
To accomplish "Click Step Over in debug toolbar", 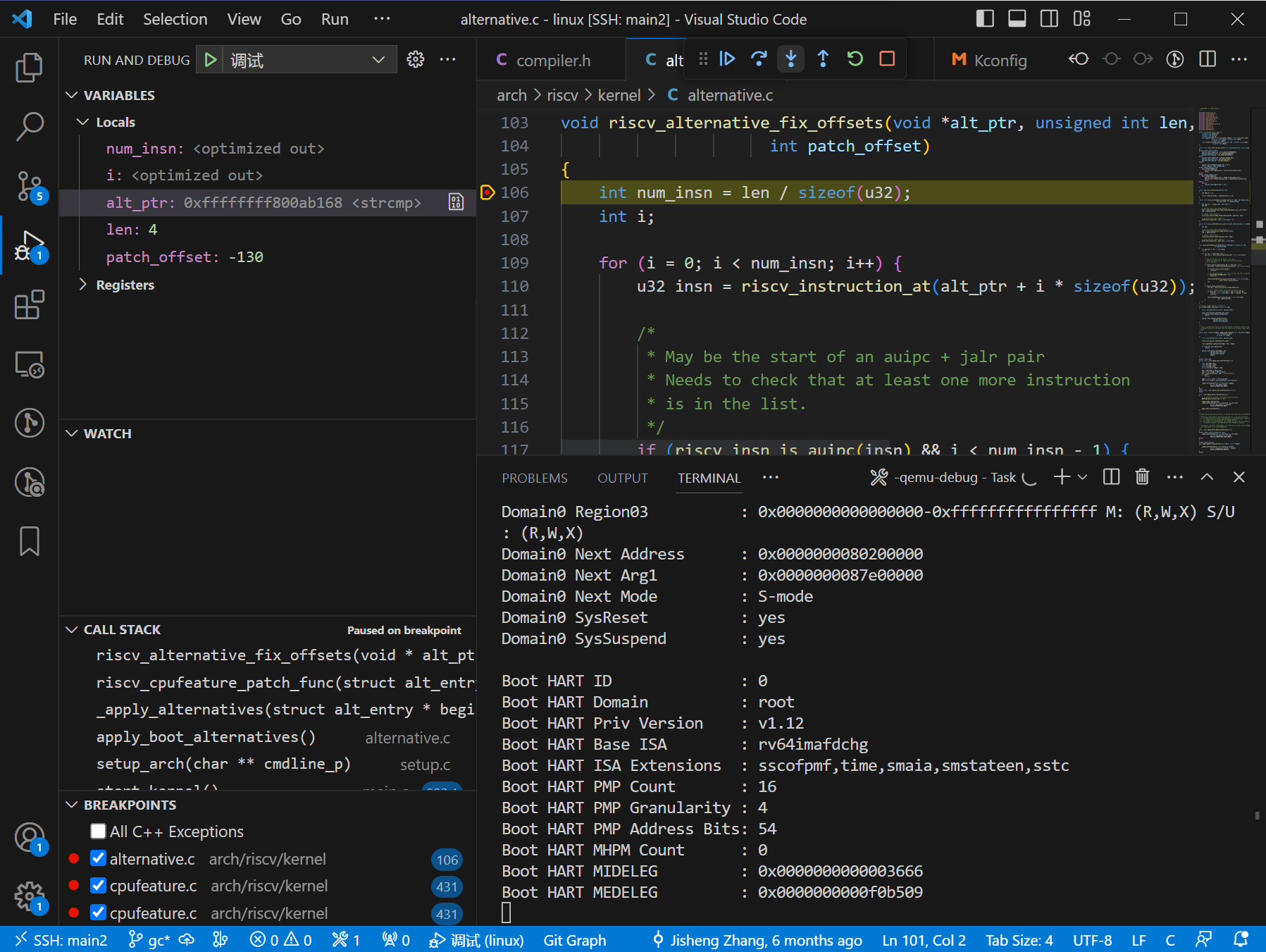I will coord(759,59).
